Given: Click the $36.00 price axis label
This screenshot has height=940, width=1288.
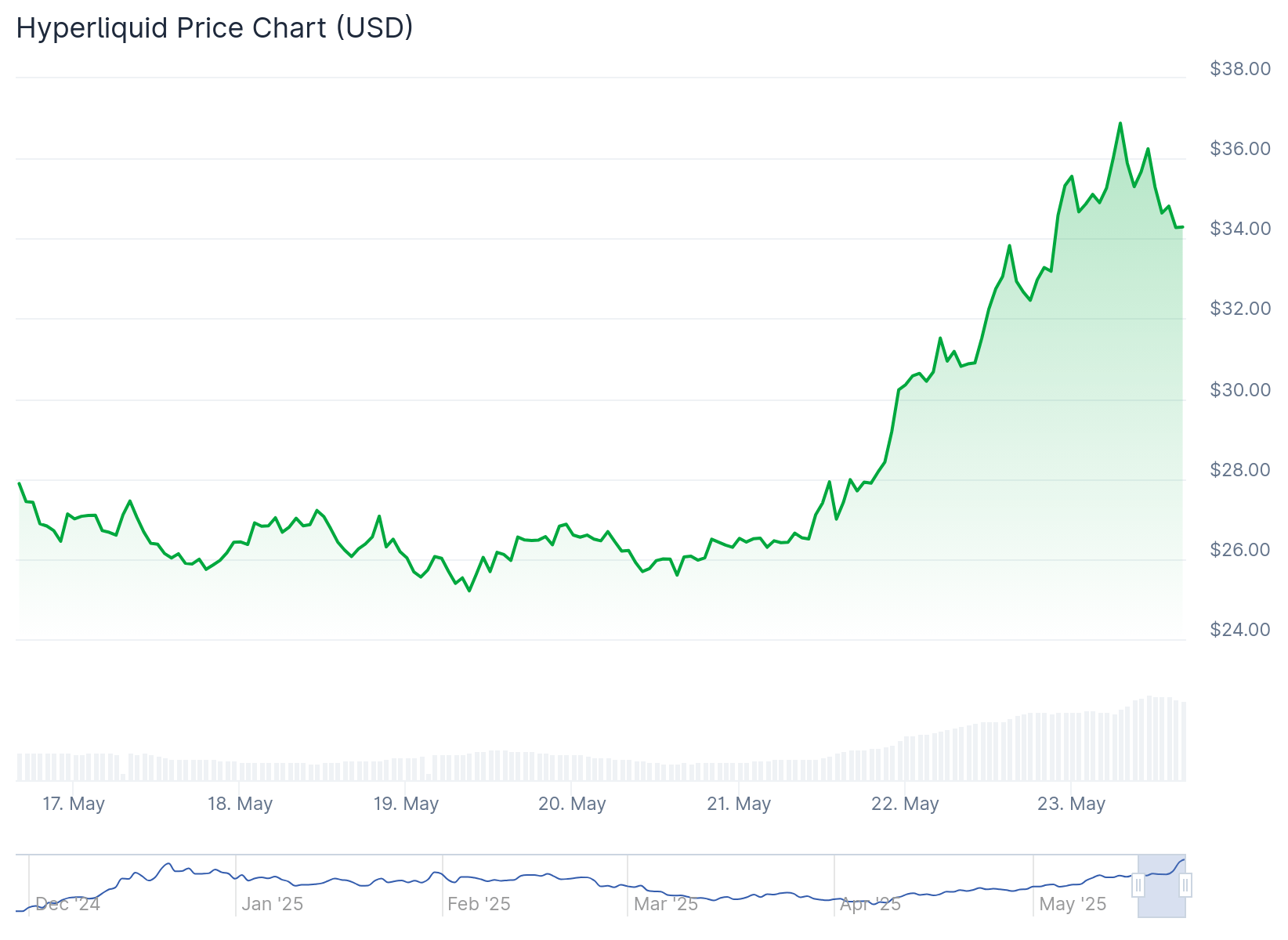Looking at the screenshot, I should [x=1240, y=149].
